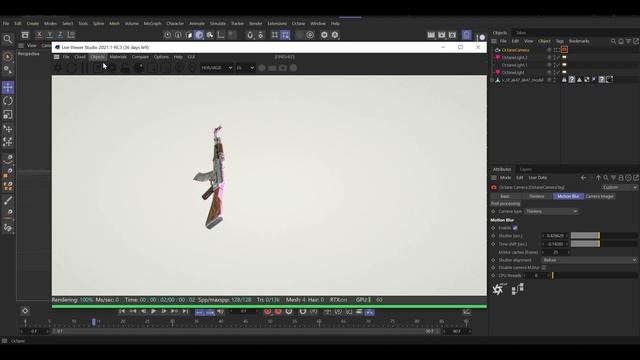Expand the ak47 model hierarchy
The height and width of the screenshot is (360, 640).
tap(492, 80)
